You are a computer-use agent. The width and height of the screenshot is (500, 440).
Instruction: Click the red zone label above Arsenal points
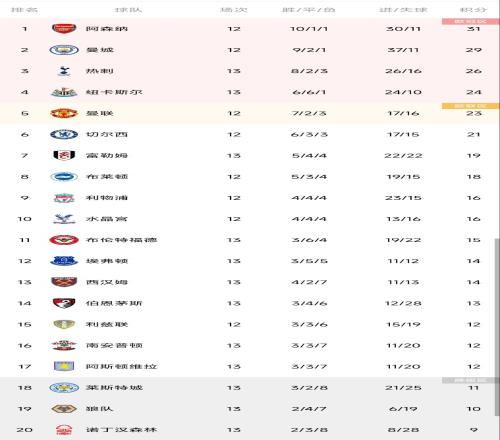tap(470, 22)
